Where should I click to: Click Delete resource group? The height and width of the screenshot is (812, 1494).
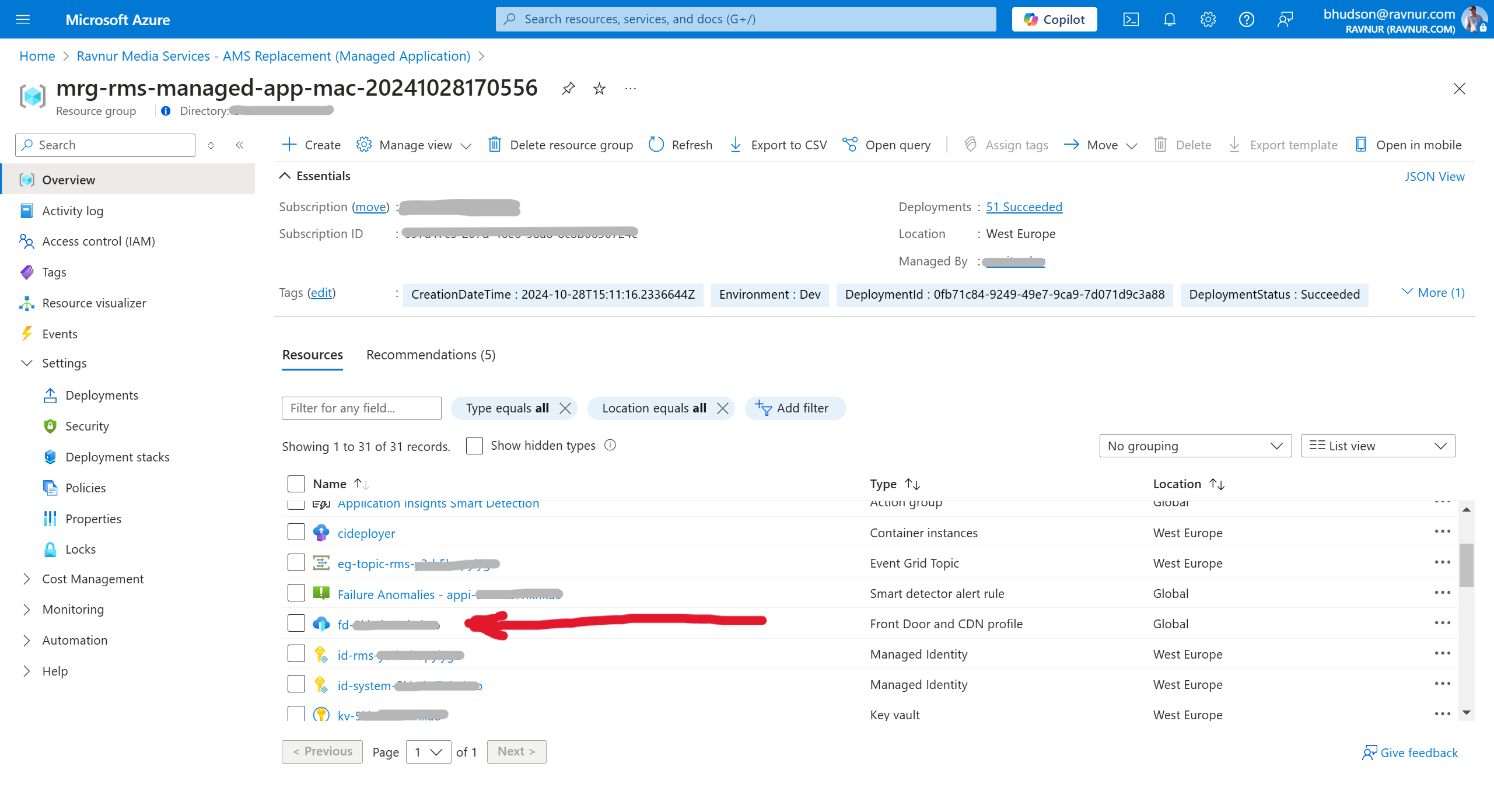[x=561, y=145]
